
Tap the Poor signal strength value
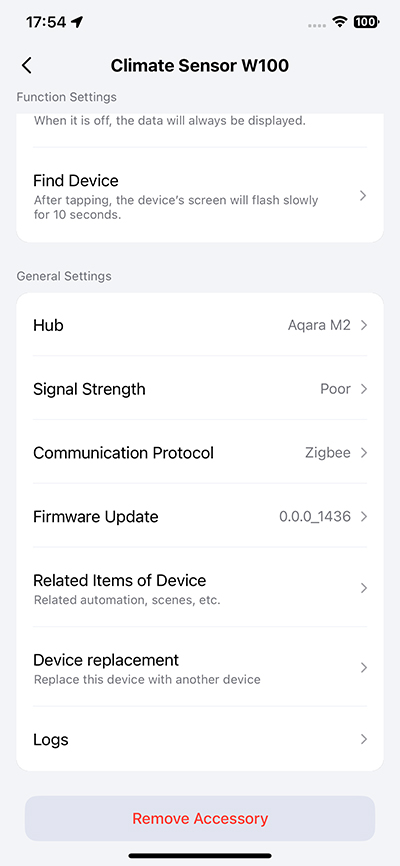(x=335, y=389)
